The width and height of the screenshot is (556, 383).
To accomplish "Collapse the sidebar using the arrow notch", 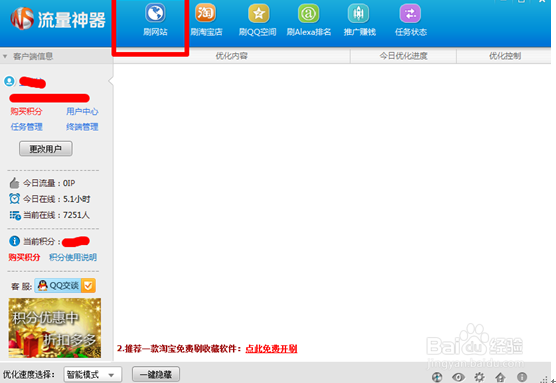I will [111, 81].
